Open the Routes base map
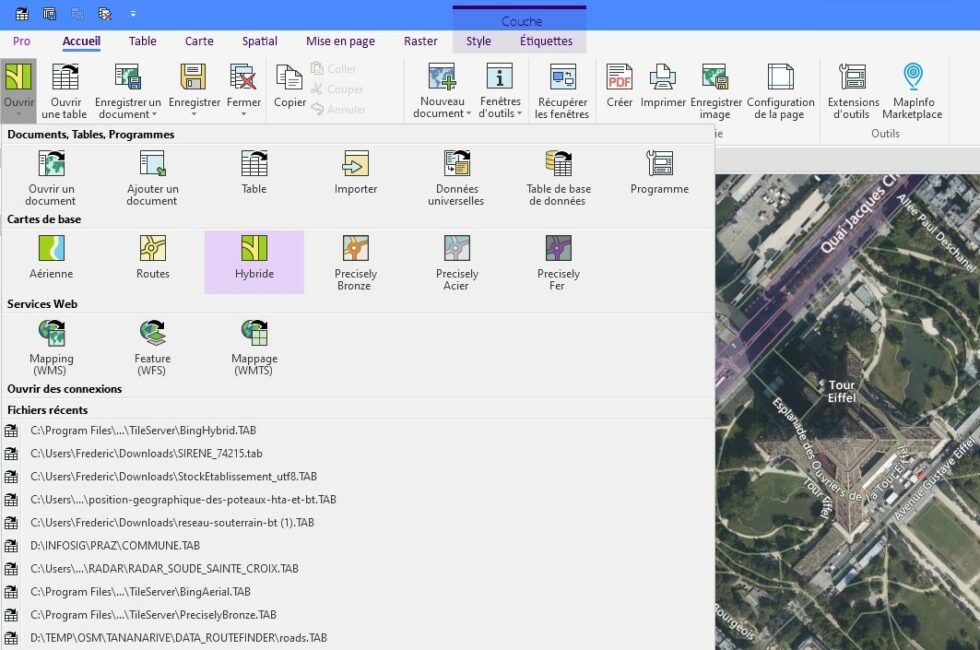This screenshot has height=650, width=980. [x=152, y=260]
